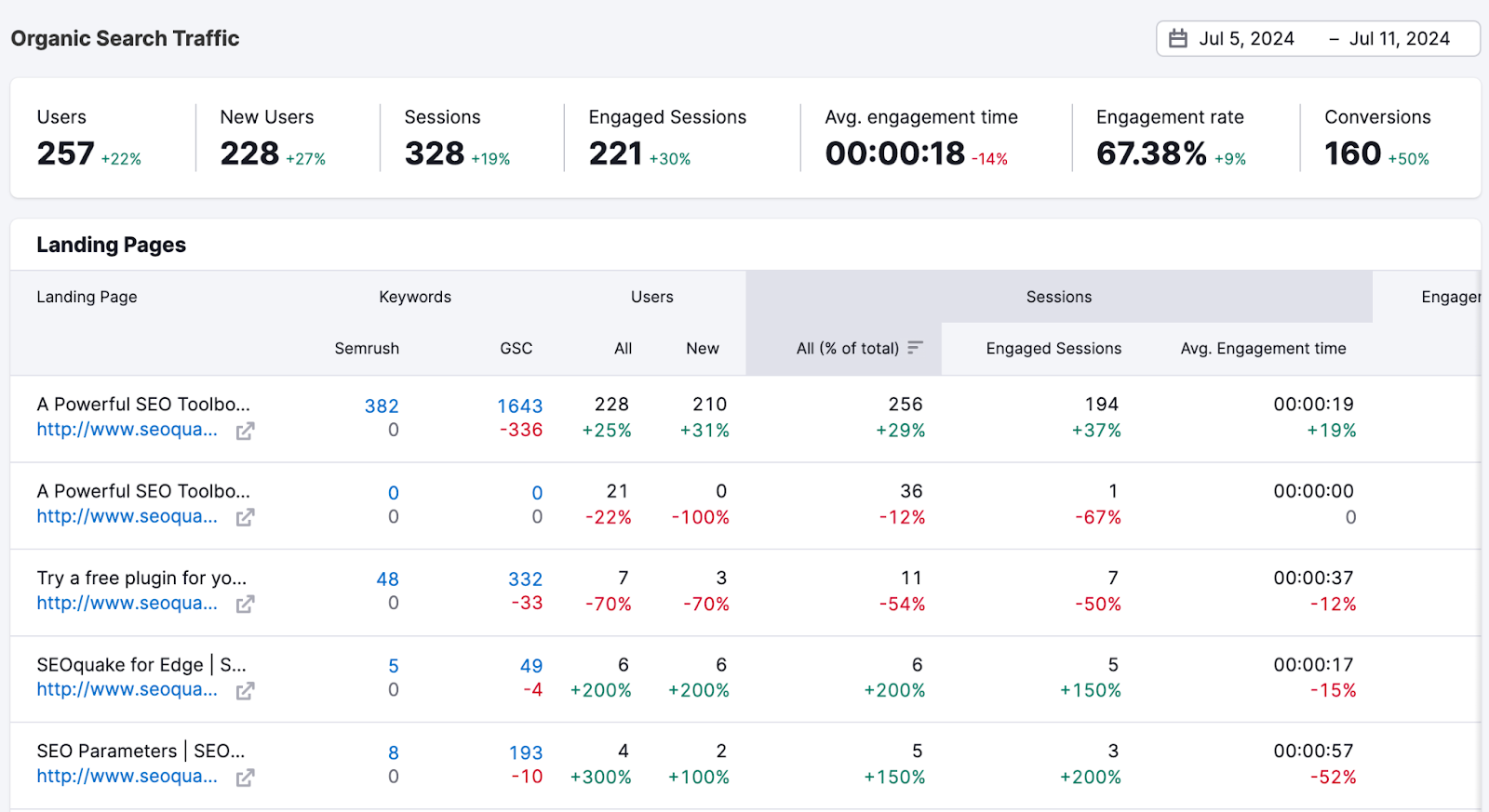This screenshot has width=1489, height=812.
Task: Open the Jul 5 – Jul 11, 2024 date range picker
Action: pyautogui.click(x=1318, y=39)
